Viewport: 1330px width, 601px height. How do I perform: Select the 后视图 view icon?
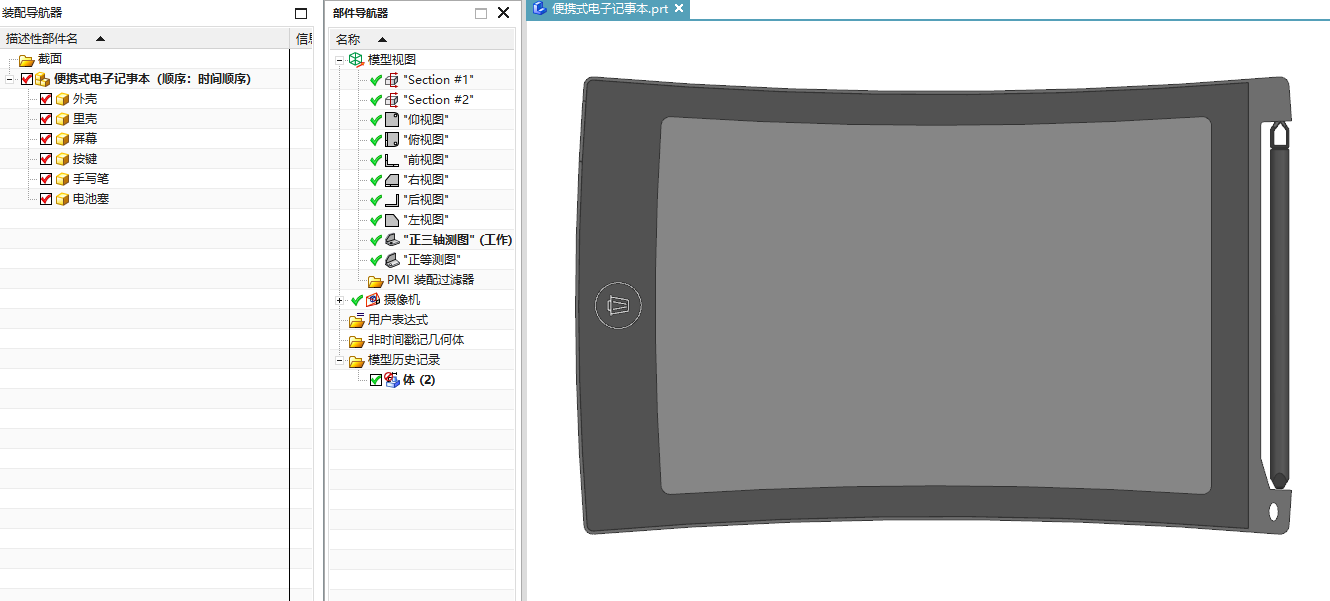point(392,200)
